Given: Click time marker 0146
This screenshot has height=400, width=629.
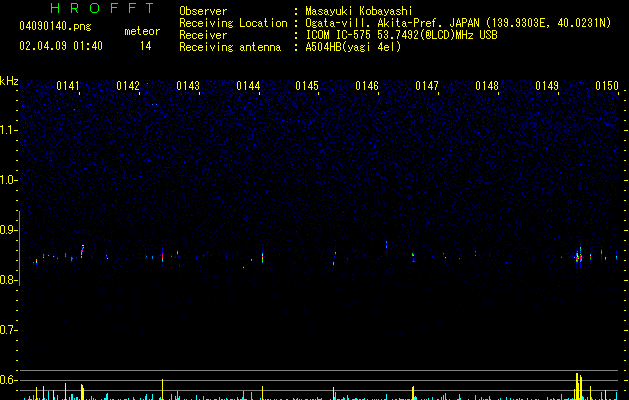Looking at the screenshot, I should pos(367,86).
